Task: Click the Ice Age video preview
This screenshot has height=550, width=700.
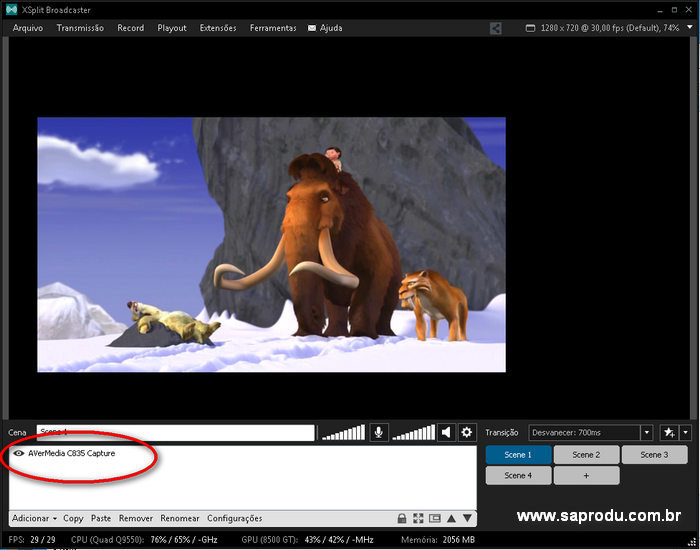Action: pos(271,244)
